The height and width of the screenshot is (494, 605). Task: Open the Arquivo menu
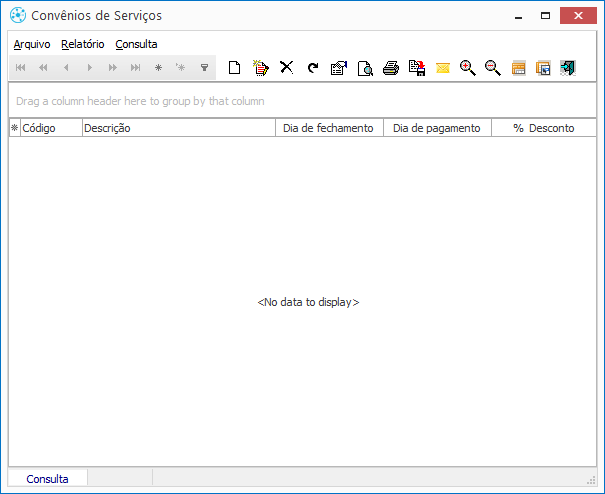[32, 44]
